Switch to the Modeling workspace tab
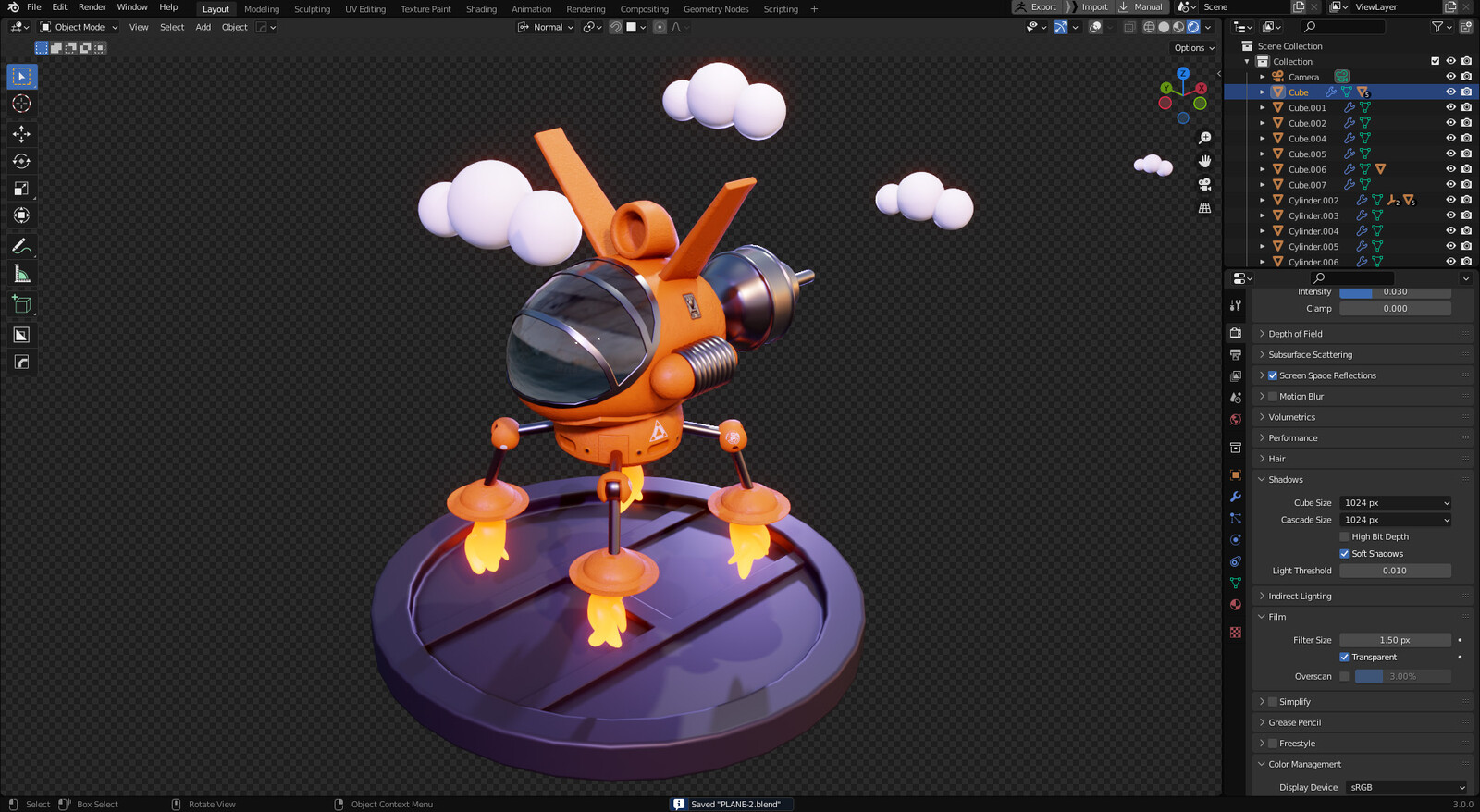This screenshot has width=1480, height=812. [x=262, y=9]
